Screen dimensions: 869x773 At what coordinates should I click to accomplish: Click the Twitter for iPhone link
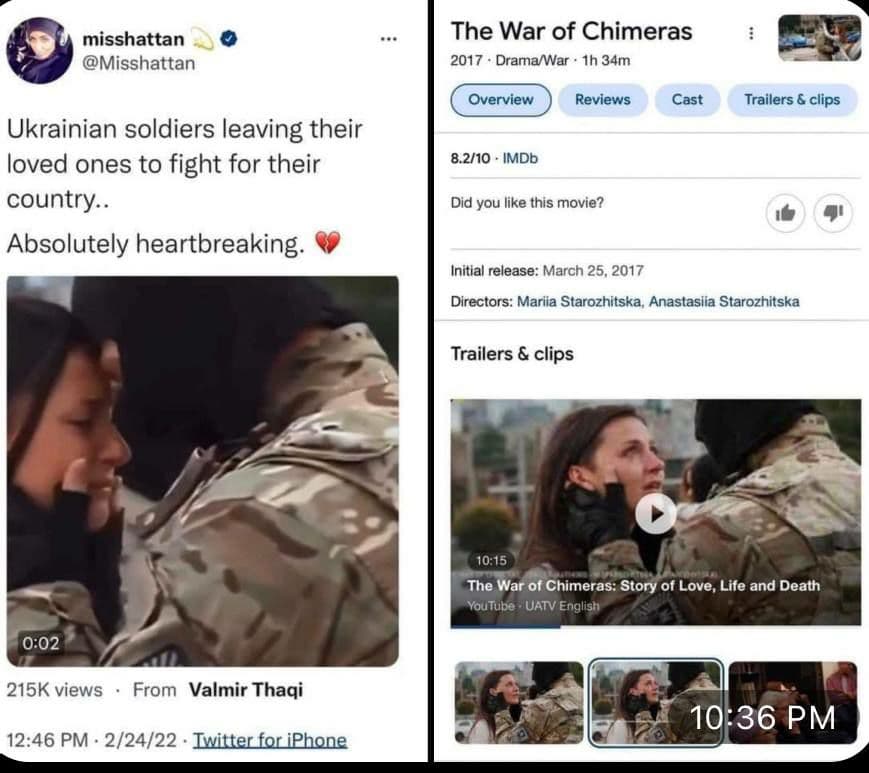pos(270,740)
